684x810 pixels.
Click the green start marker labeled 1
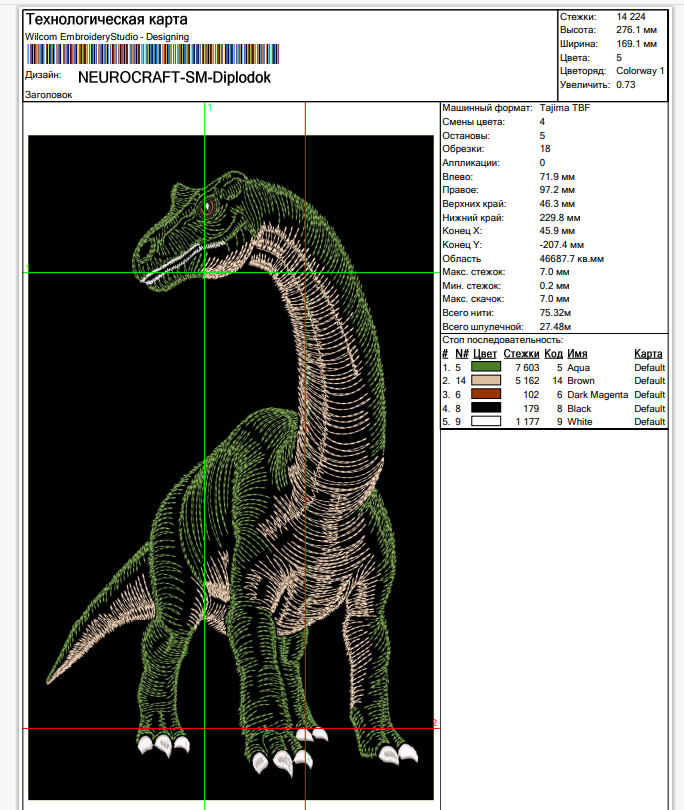(209, 106)
